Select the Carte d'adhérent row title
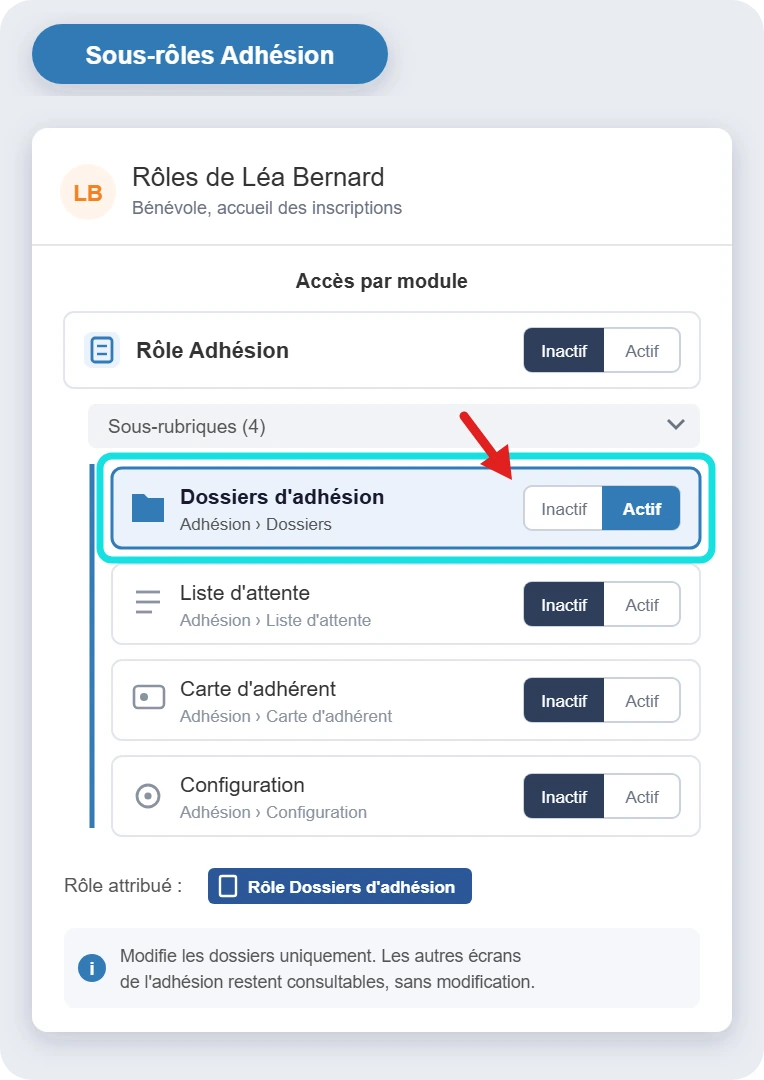This screenshot has height=1080, width=764. coord(258,689)
